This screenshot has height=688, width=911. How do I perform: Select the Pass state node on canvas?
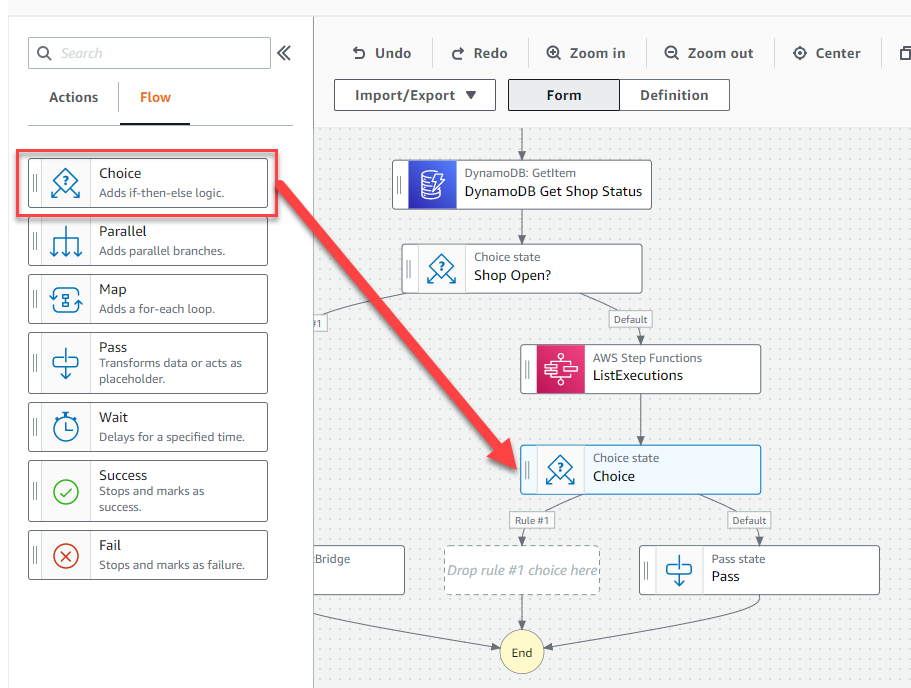point(759,570)
